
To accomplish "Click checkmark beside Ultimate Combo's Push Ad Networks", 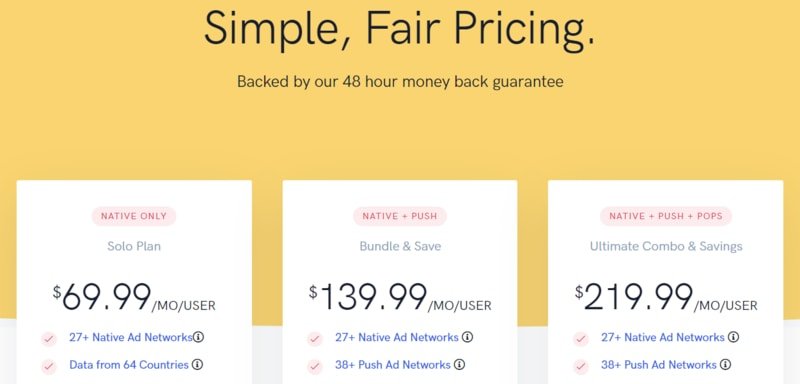I will tap(581, 367).
